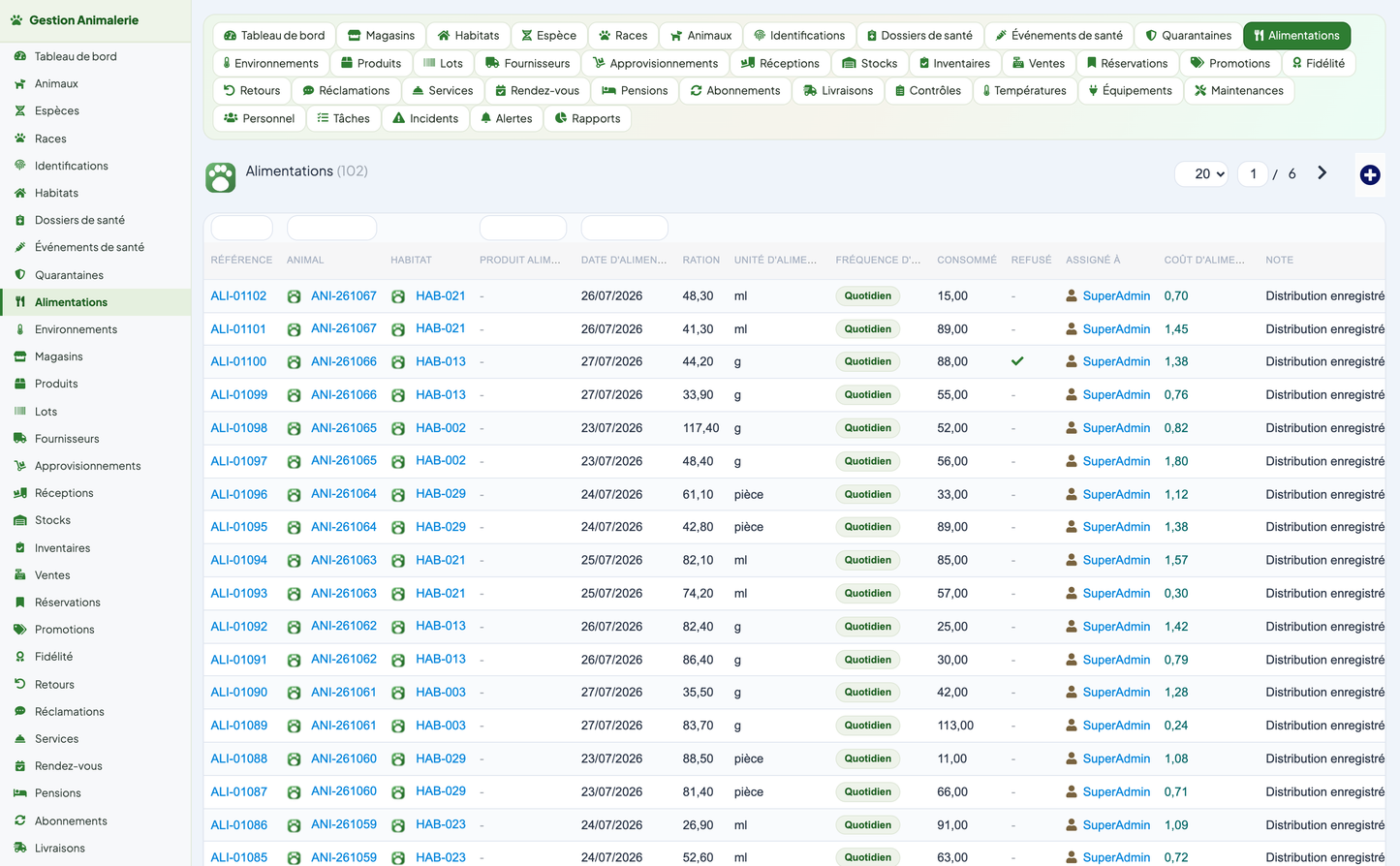Sort by the Consommé column header
1400x866 pixels.
click(967, 260)
